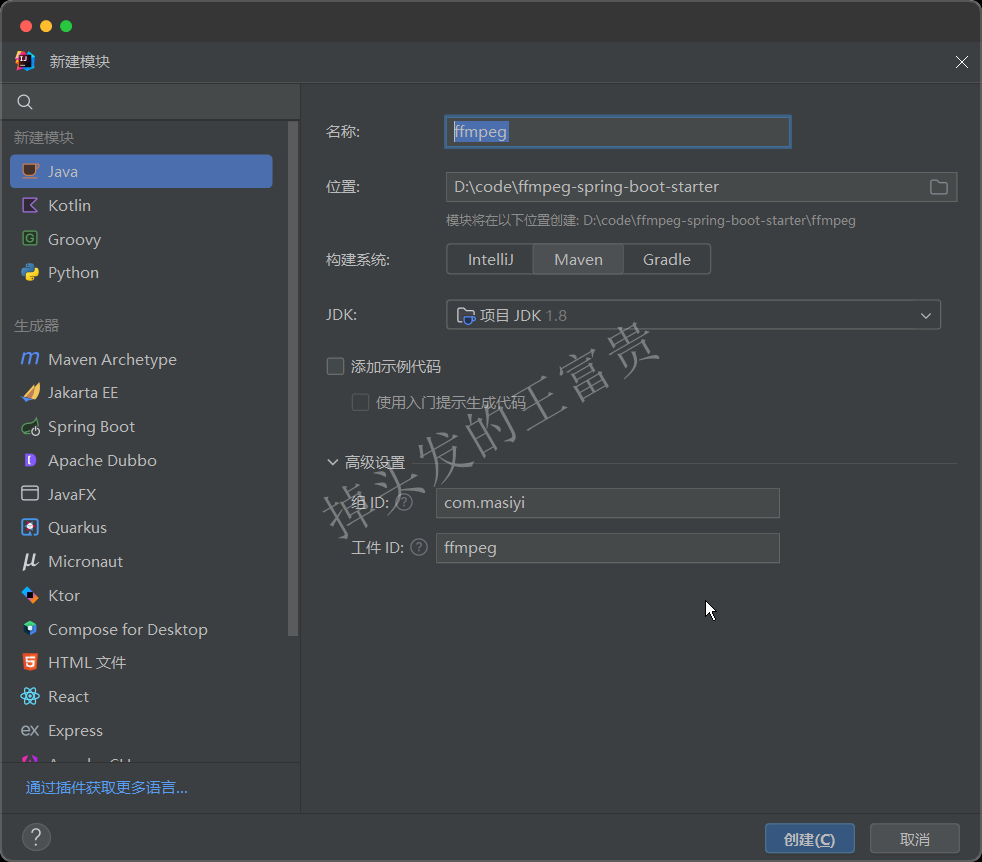Select the Express ex icon
Viewport: 982px width, 862px height.
(x=30, y=730)
